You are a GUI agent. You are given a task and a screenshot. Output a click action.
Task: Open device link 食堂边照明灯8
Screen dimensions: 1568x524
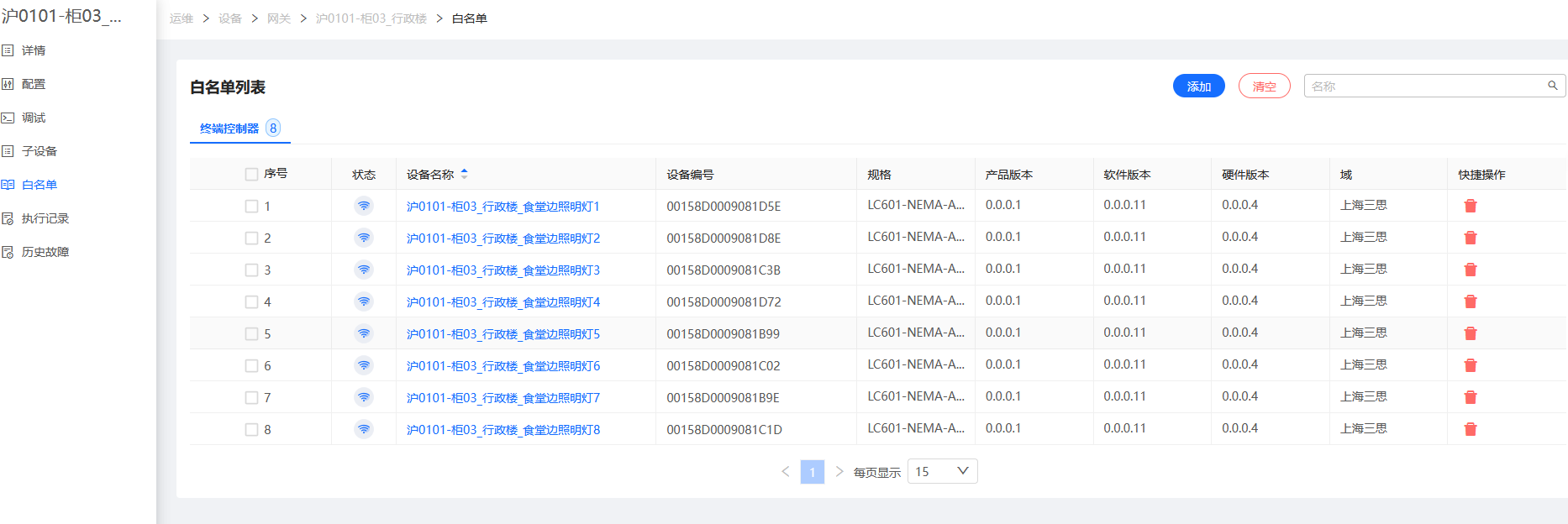502,430
